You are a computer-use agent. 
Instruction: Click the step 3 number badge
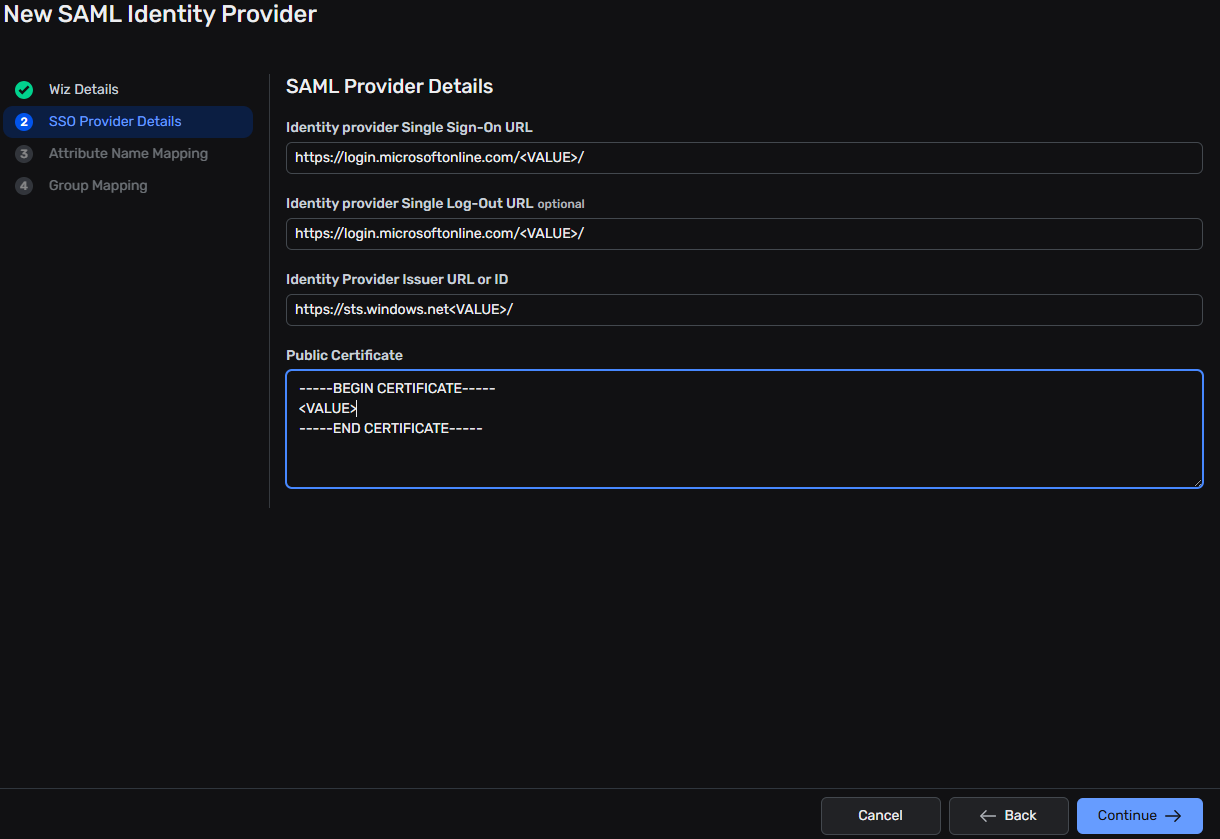click(x=24, y=154)
